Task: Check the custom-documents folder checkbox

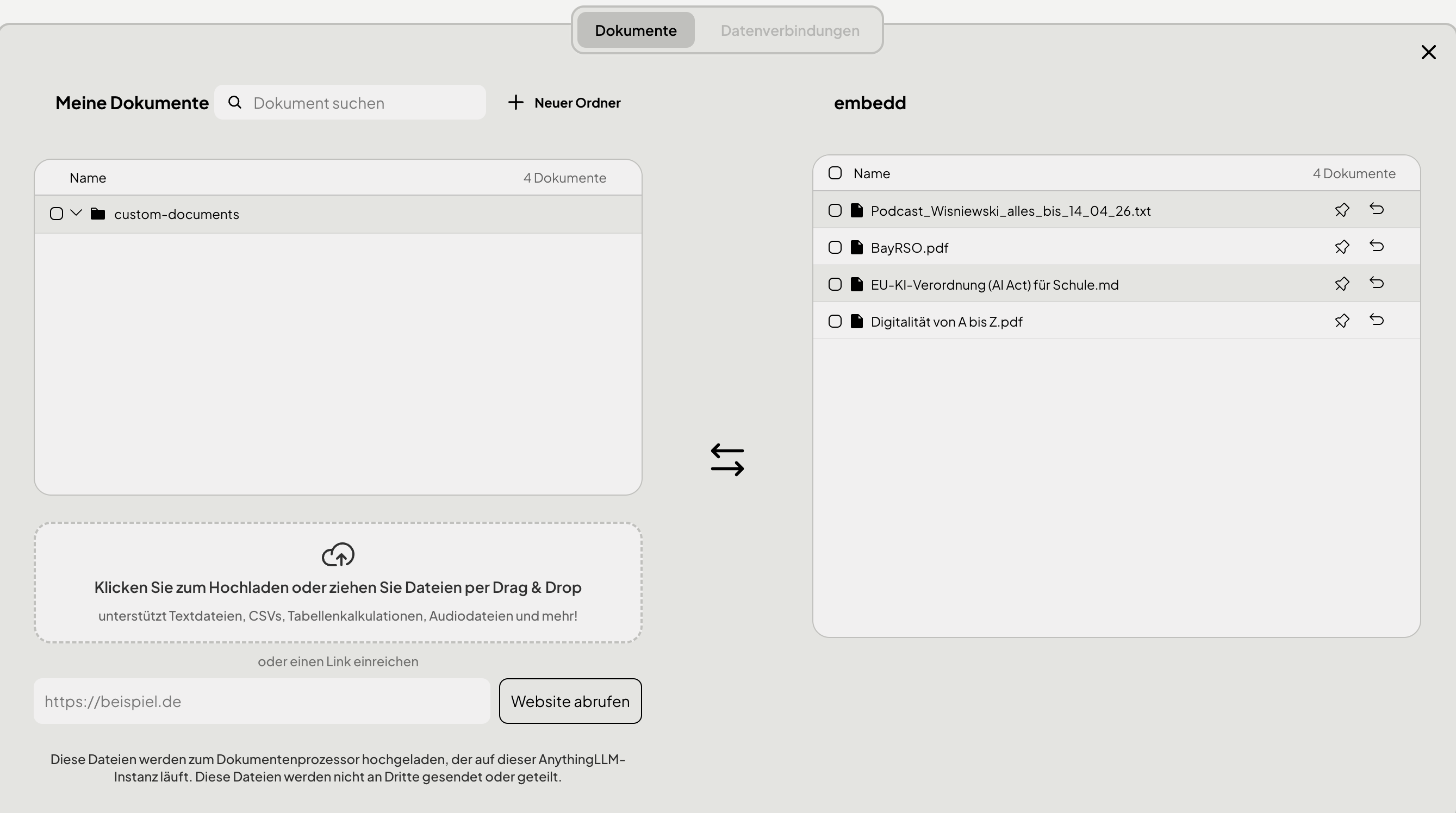Action: click(56, 214)
